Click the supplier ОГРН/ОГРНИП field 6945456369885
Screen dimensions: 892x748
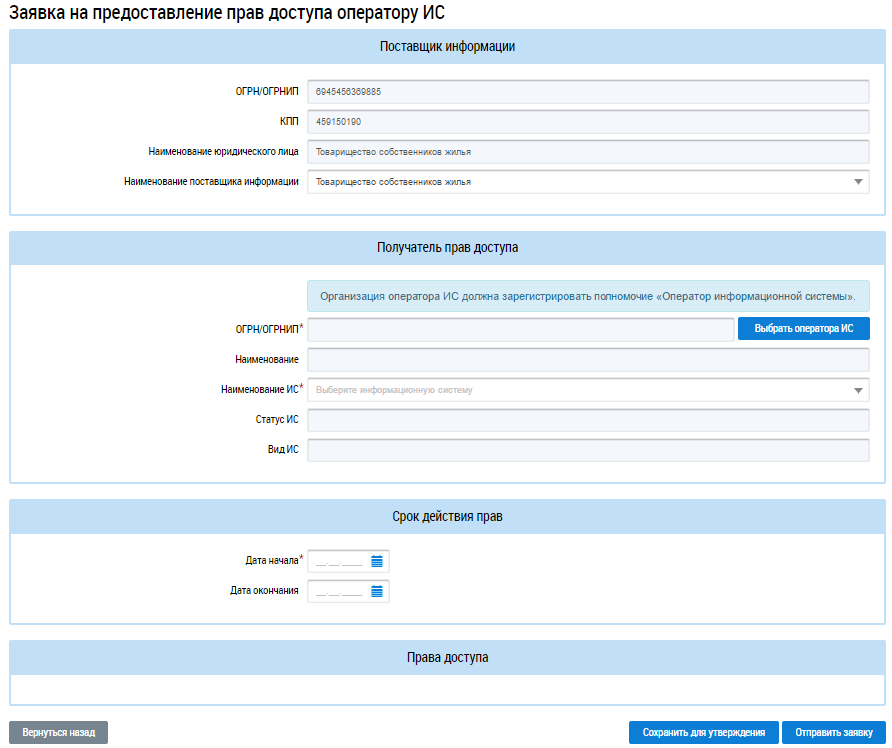pyautogui.click(x=587, y=92)
